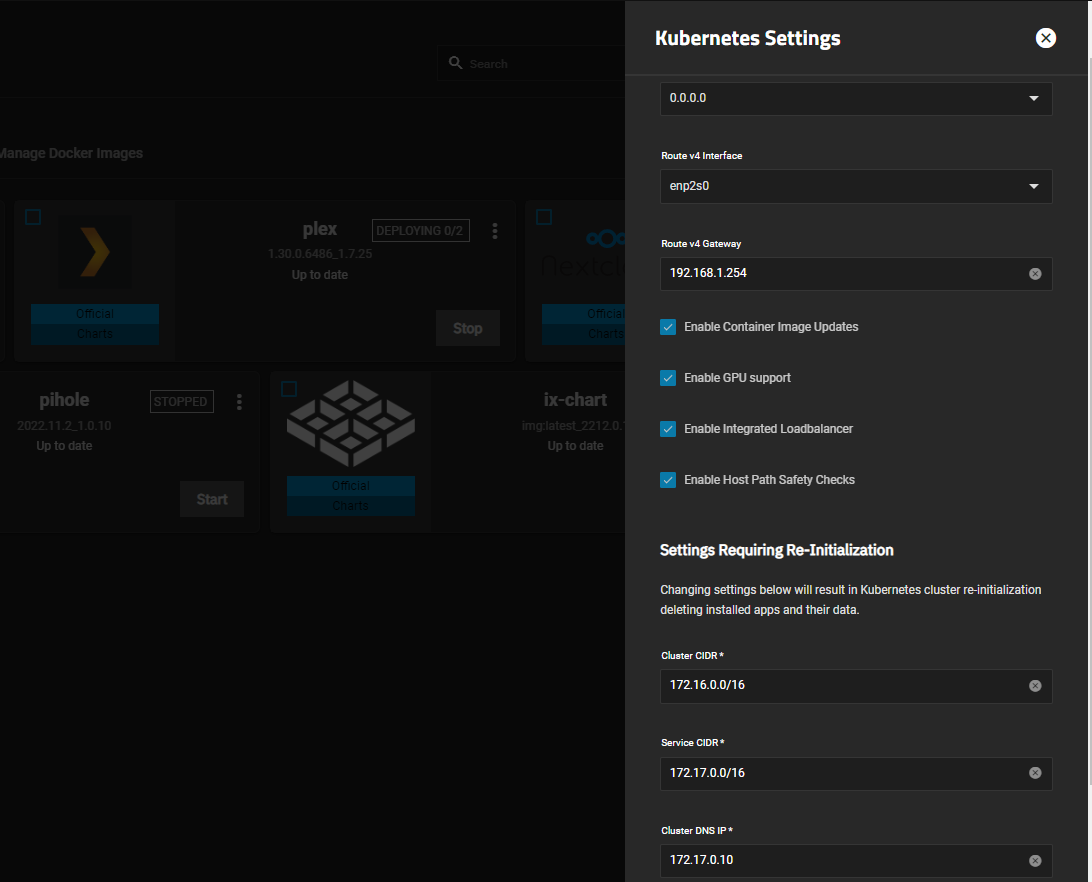1092x882 pixels.
Task: Select the ix-chart app checkbox
Action: tap(288, 389)
